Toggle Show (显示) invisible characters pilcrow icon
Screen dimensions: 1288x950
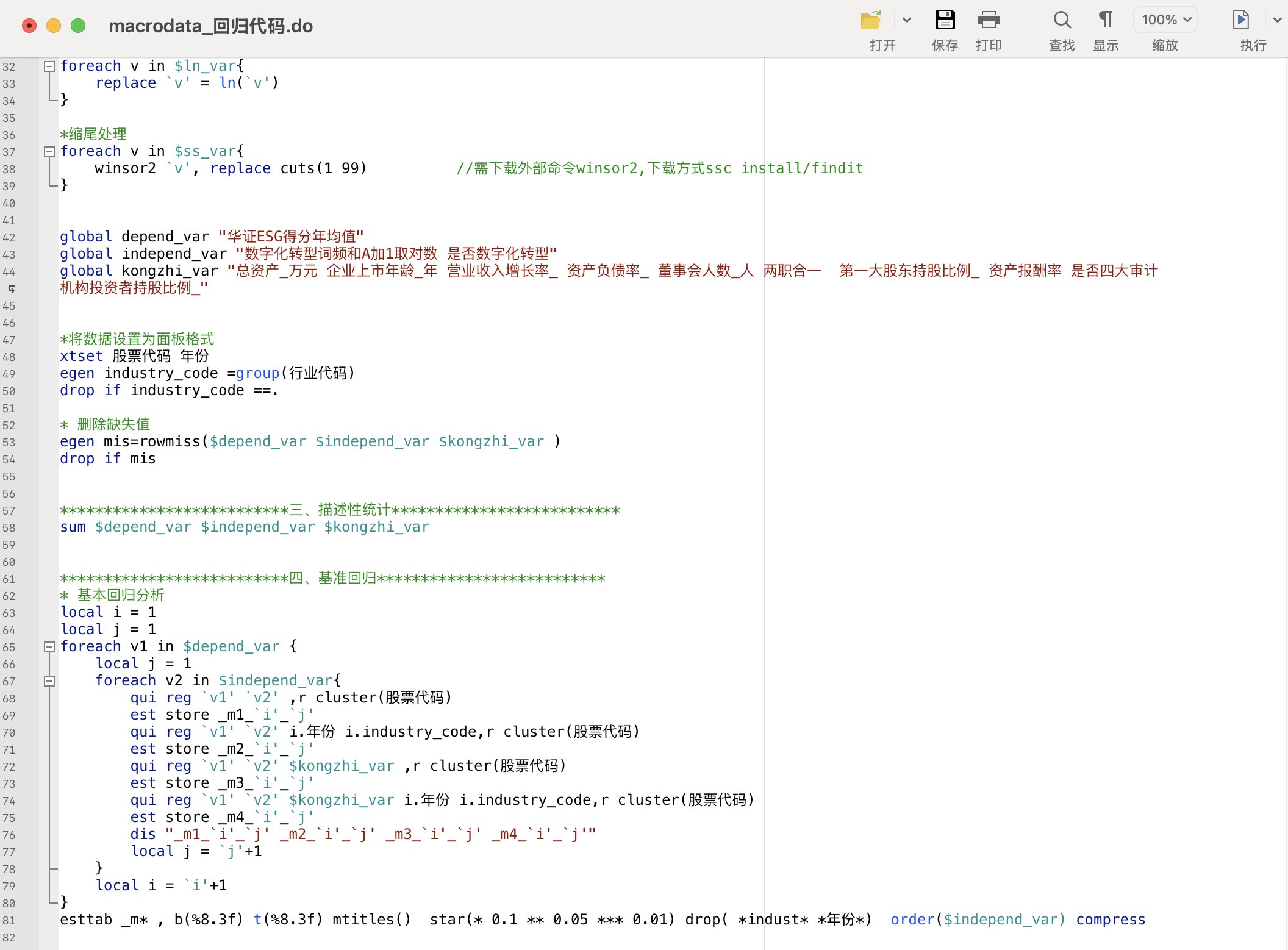[1106, 20]
